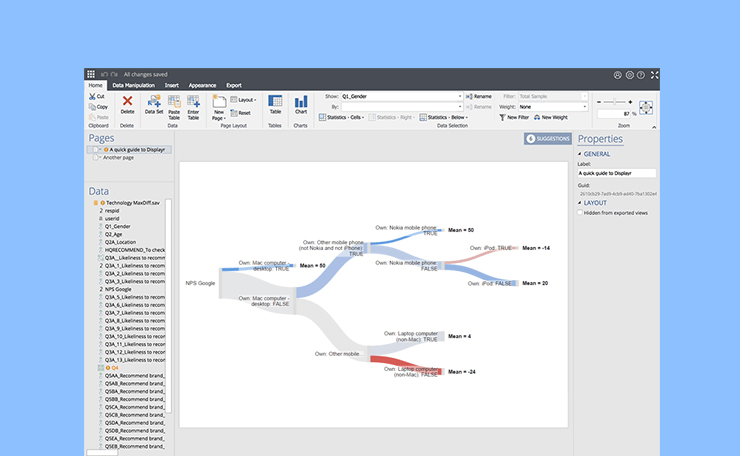
Task: Collapse the GENERAL properties section
Action: pyautogui.click(x=581, y=154)
